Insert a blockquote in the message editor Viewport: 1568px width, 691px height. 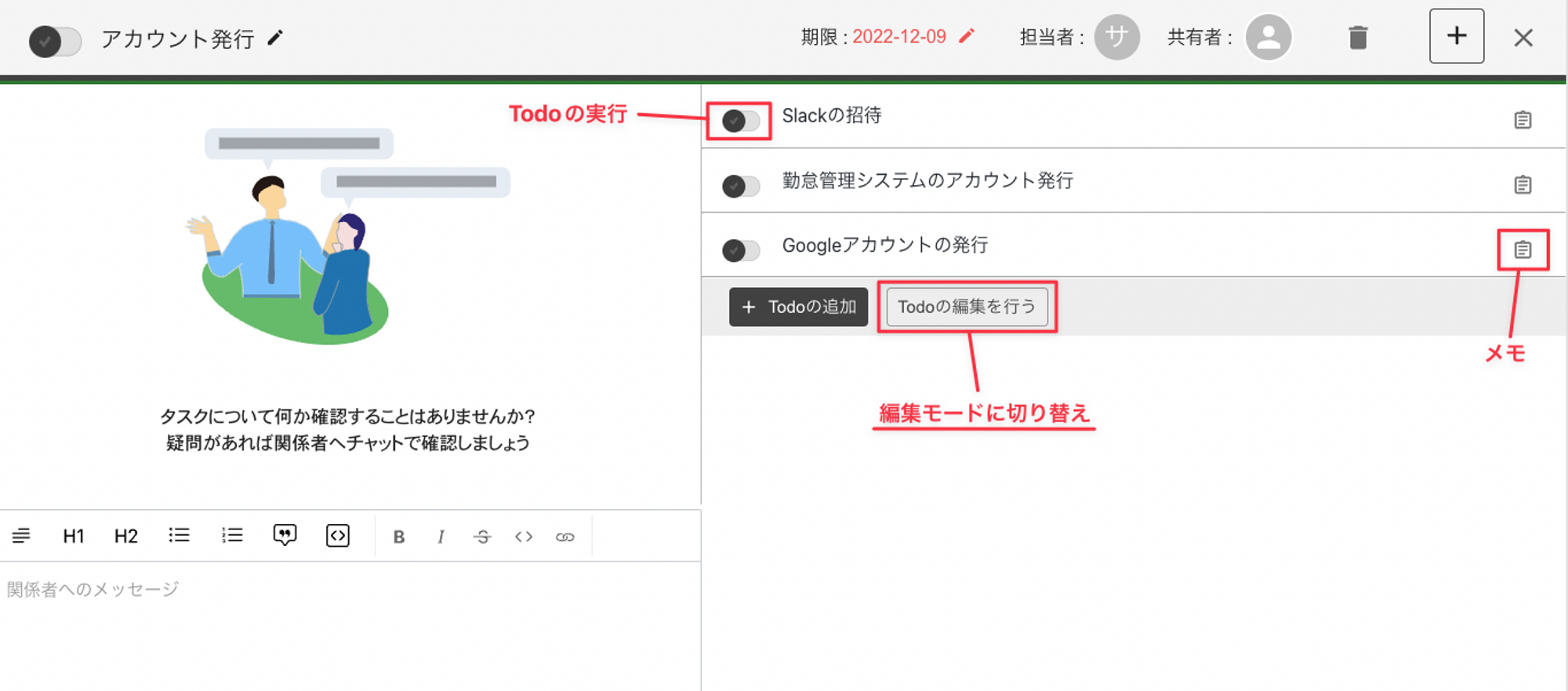point(285,536)
